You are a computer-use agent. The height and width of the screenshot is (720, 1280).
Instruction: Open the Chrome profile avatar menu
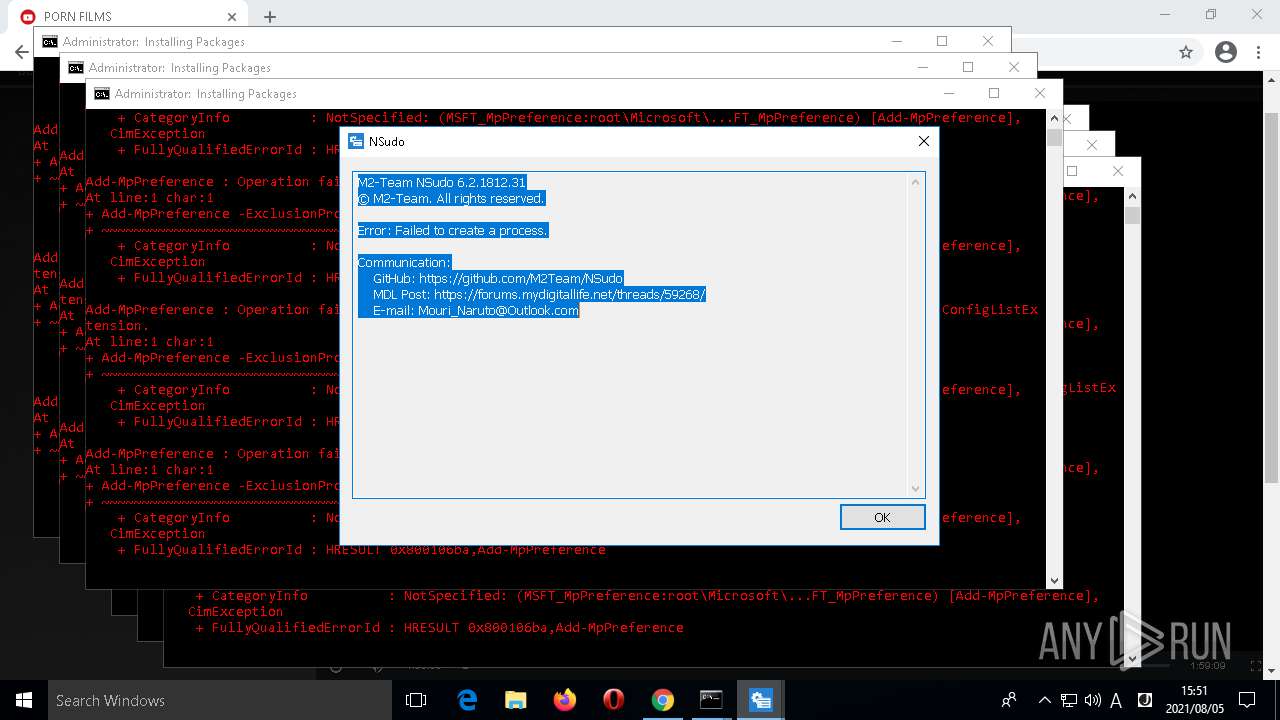tap(1226, 52)
